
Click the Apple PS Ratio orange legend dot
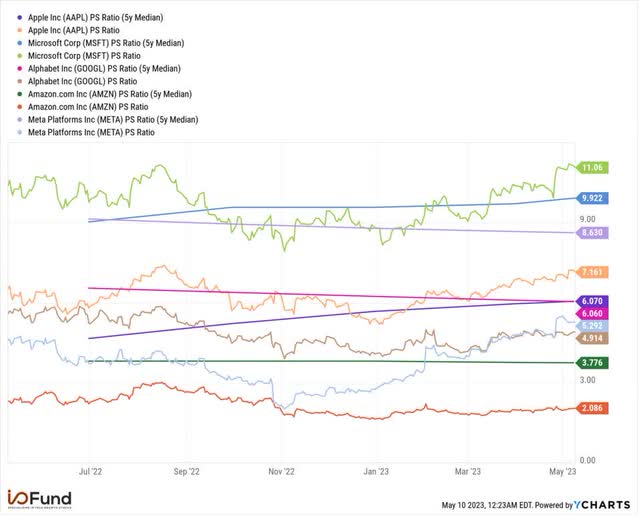pyautogui.click(x=19, y=30)
